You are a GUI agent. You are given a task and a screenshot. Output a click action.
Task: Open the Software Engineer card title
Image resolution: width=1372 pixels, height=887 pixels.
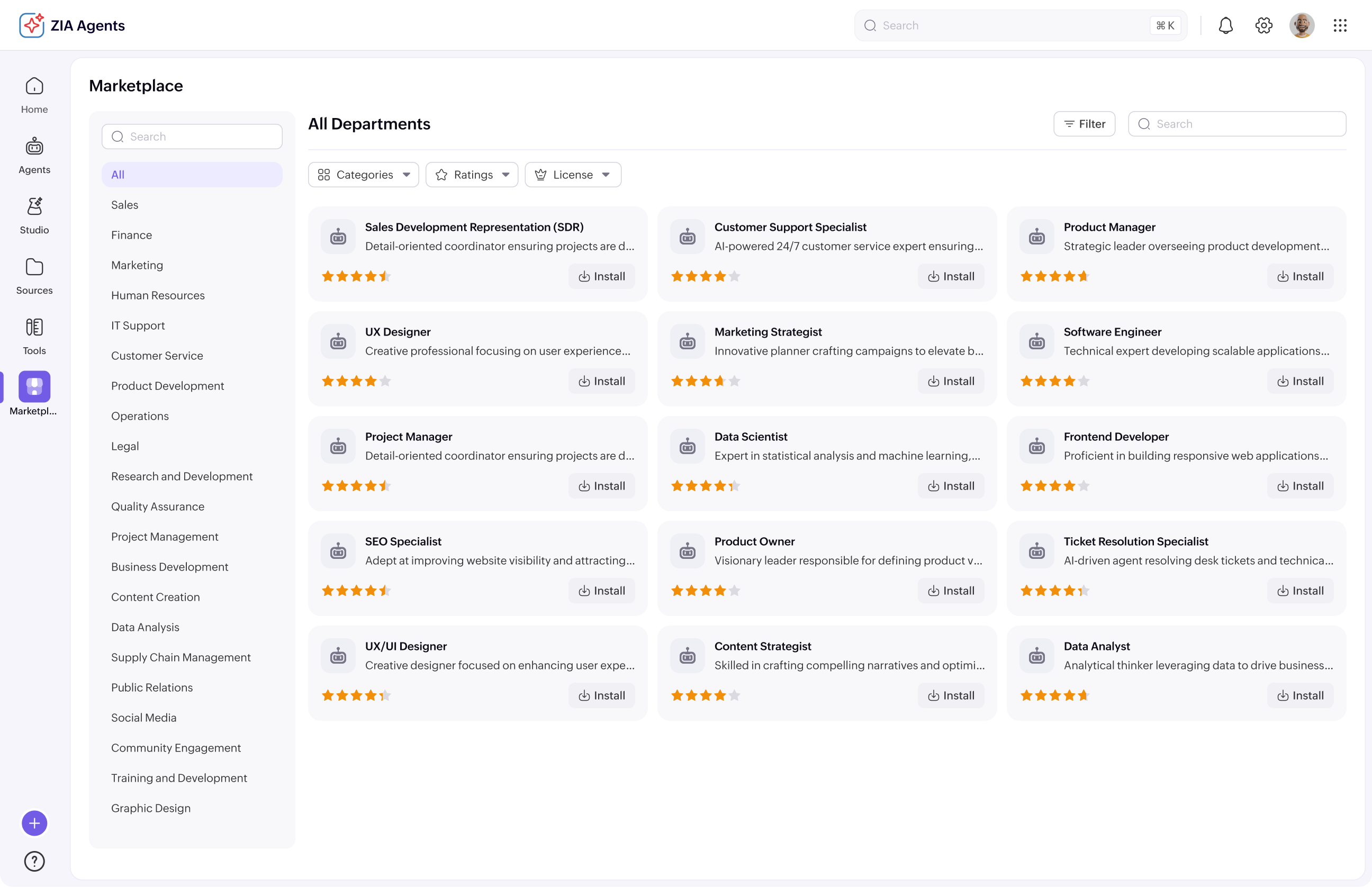tap(1112, 332)
